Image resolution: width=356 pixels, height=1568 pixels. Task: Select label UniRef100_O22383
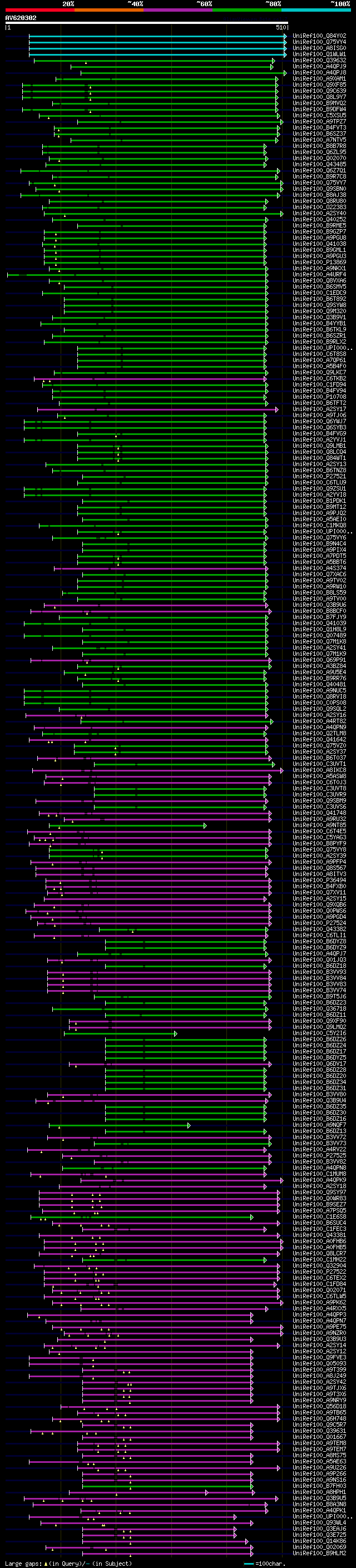(319, 207)
